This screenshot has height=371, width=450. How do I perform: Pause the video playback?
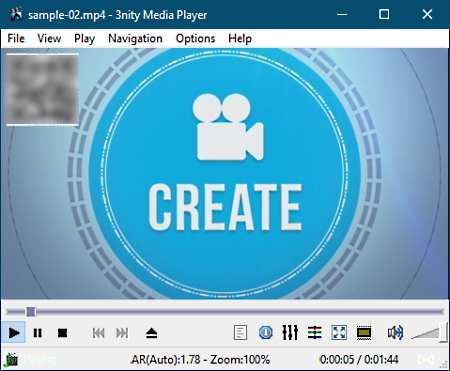point(38,333)
